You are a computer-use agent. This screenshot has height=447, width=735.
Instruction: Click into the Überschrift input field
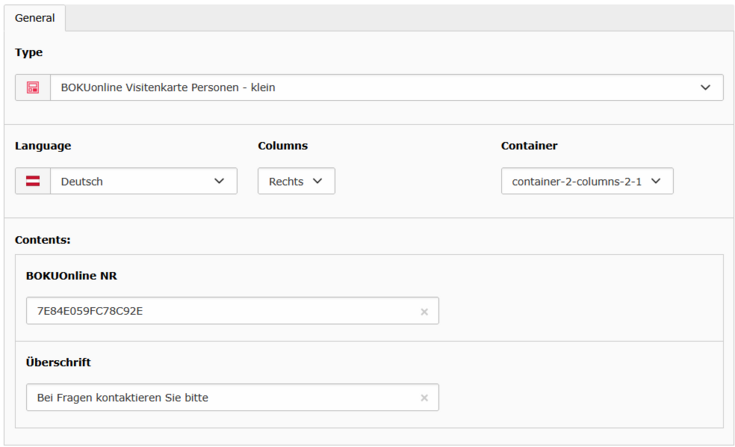tap(232, 398)
